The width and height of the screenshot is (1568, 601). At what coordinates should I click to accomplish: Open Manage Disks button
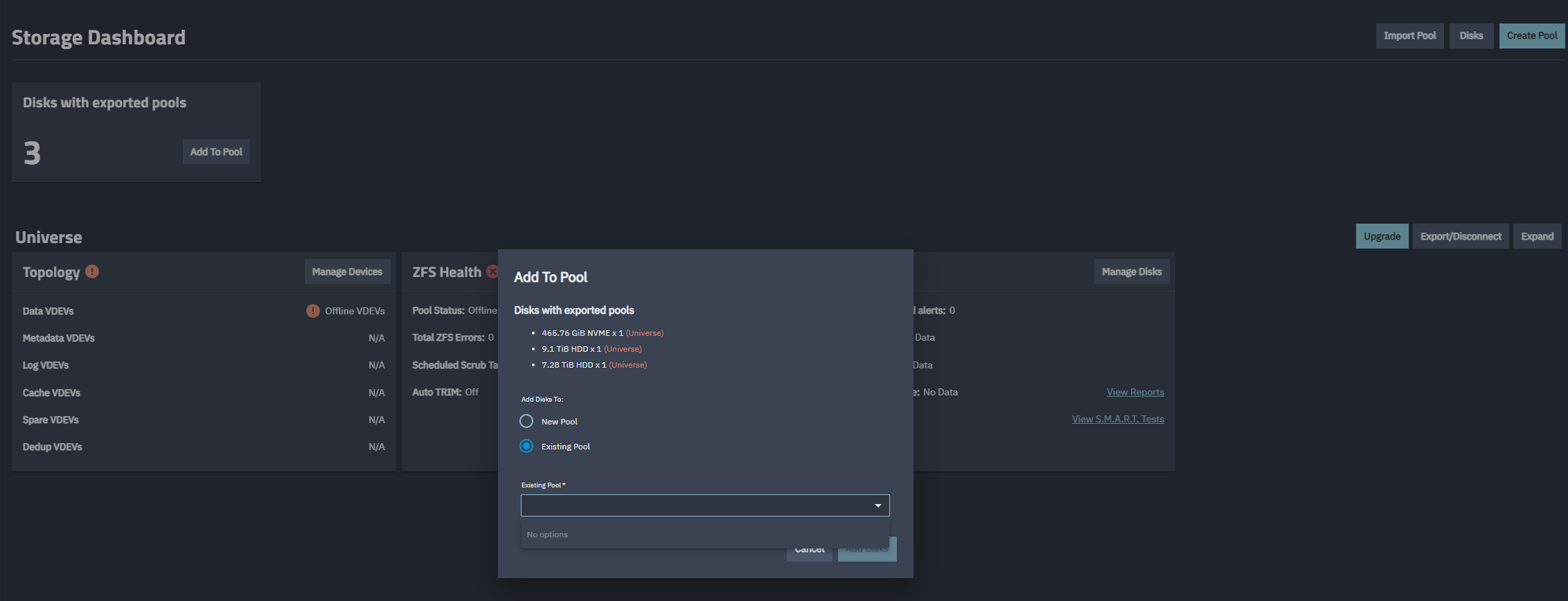pos(1131,271)
